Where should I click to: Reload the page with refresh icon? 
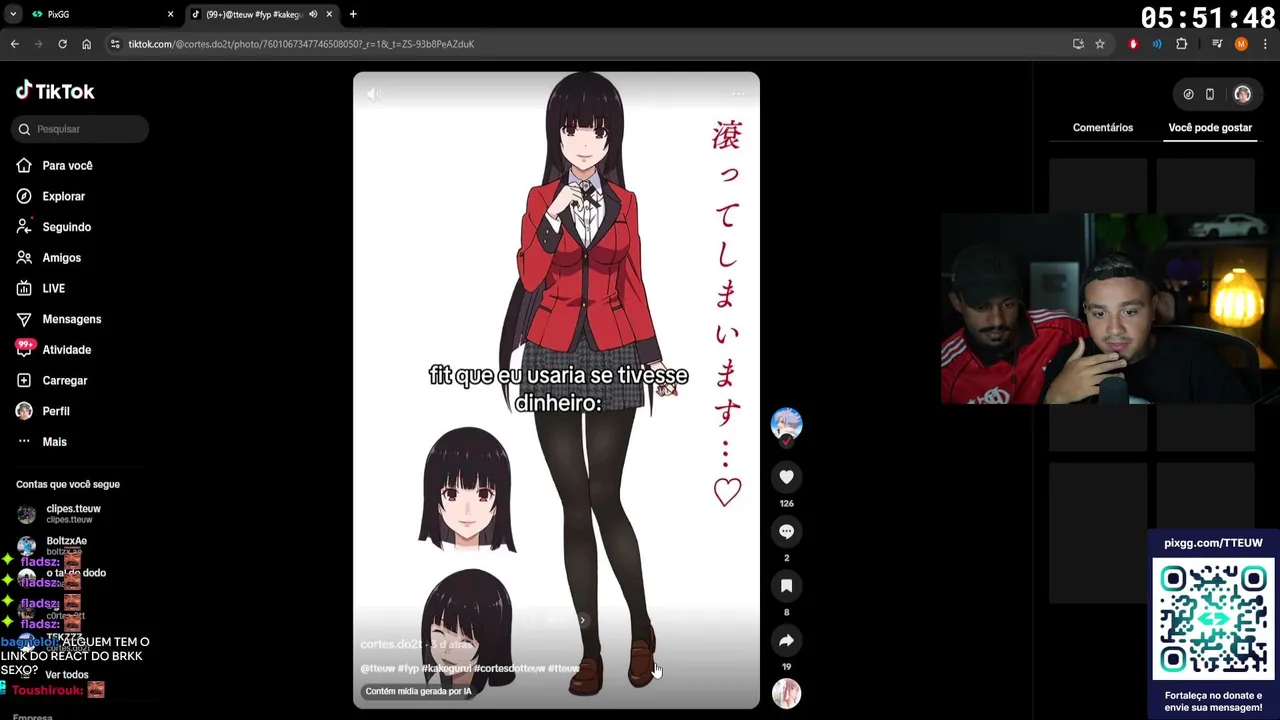(x=62, y=44)
